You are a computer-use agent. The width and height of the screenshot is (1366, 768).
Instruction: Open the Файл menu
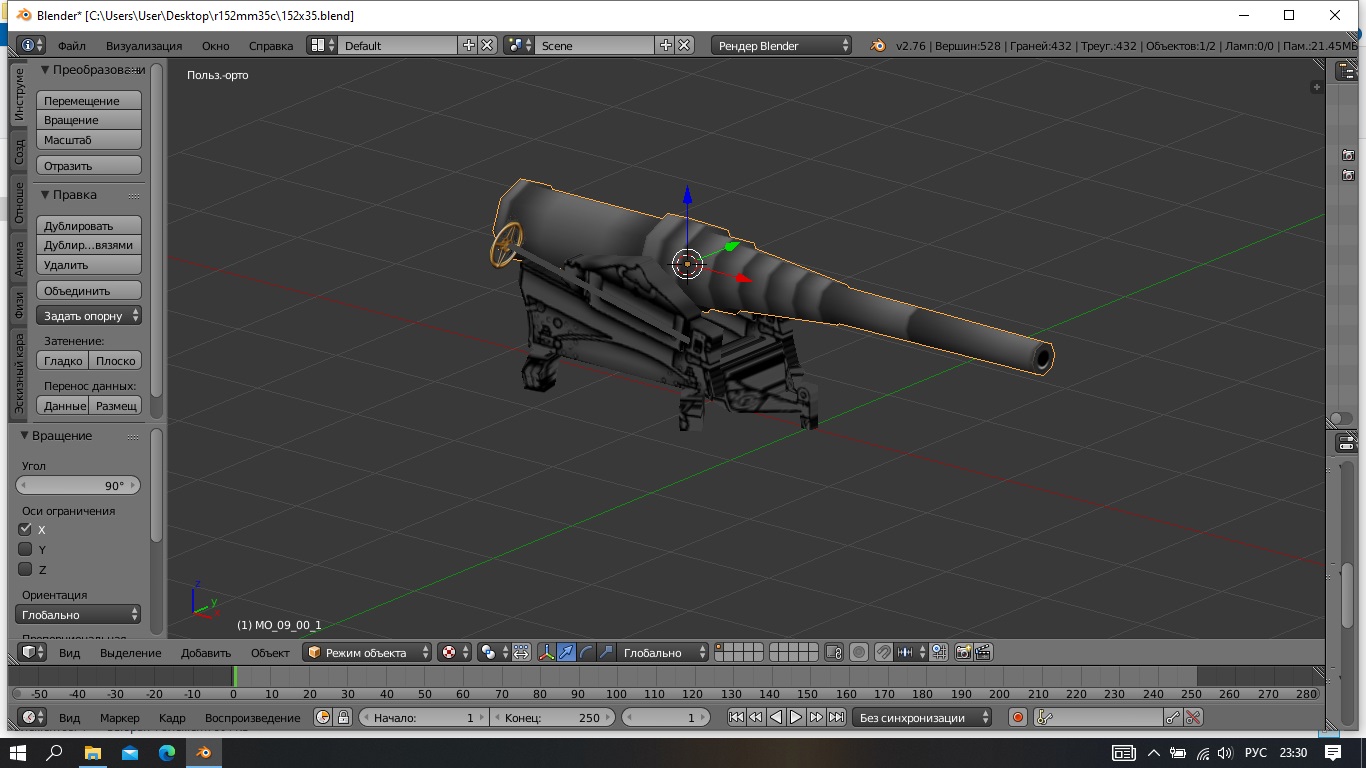[71, 45]
